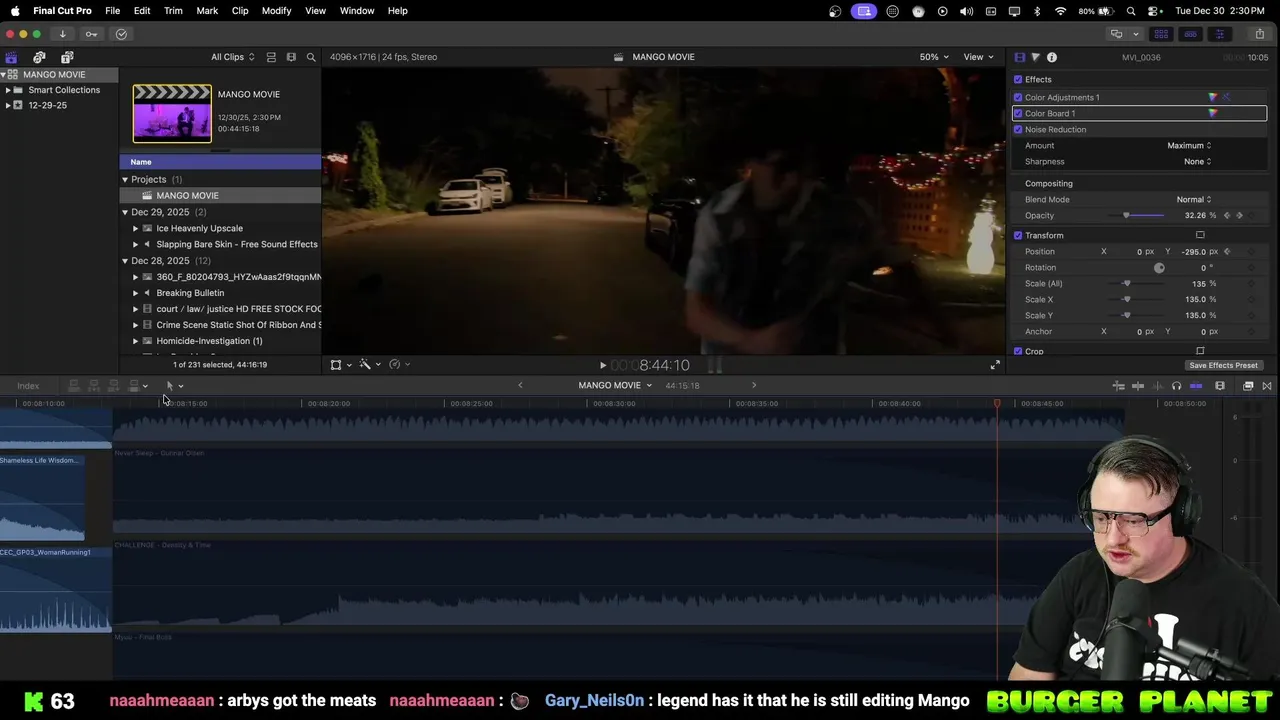The width and height of the screenshot is (1280, 720).
Task: Disable the Color Adjustments 1 effect
Action: [x=1018, y=97]
